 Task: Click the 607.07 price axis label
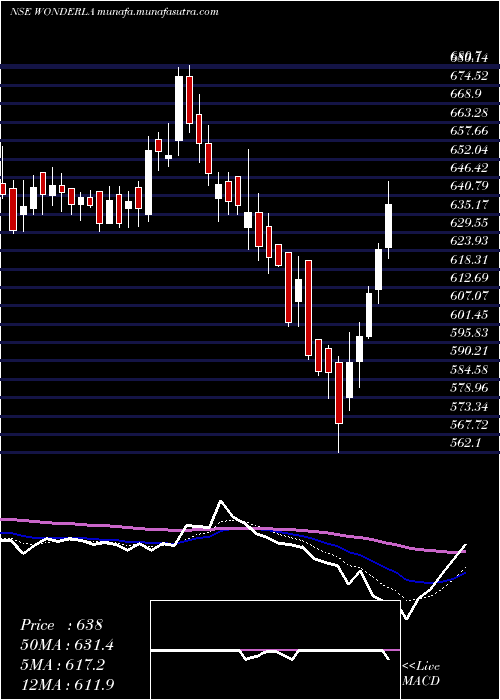tap(468, 297)
